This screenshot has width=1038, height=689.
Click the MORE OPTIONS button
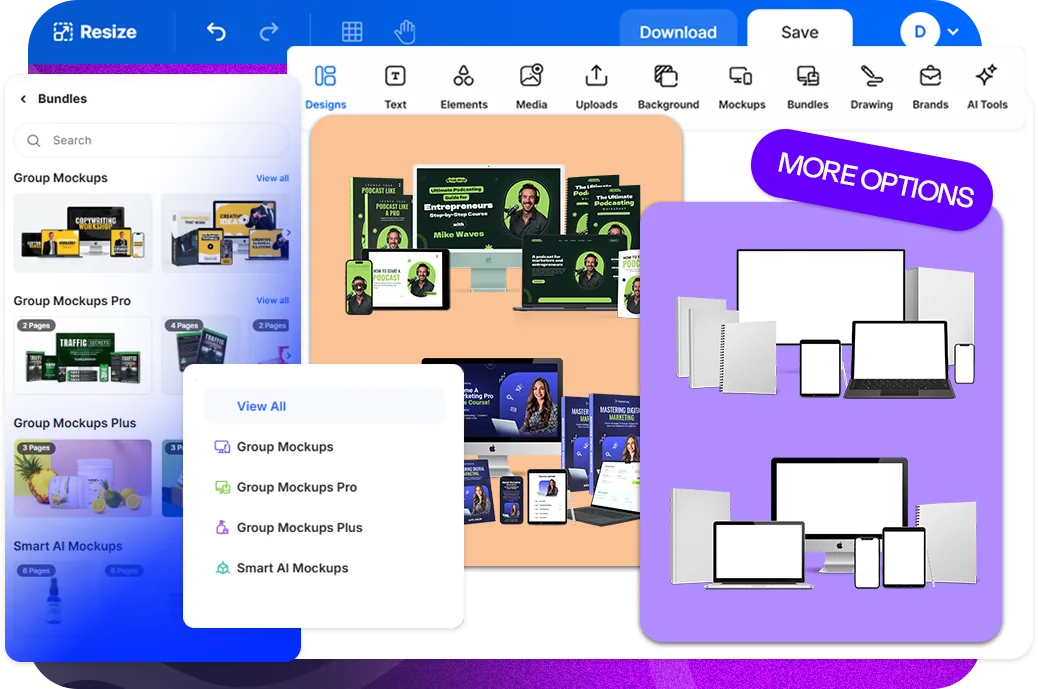873,179
